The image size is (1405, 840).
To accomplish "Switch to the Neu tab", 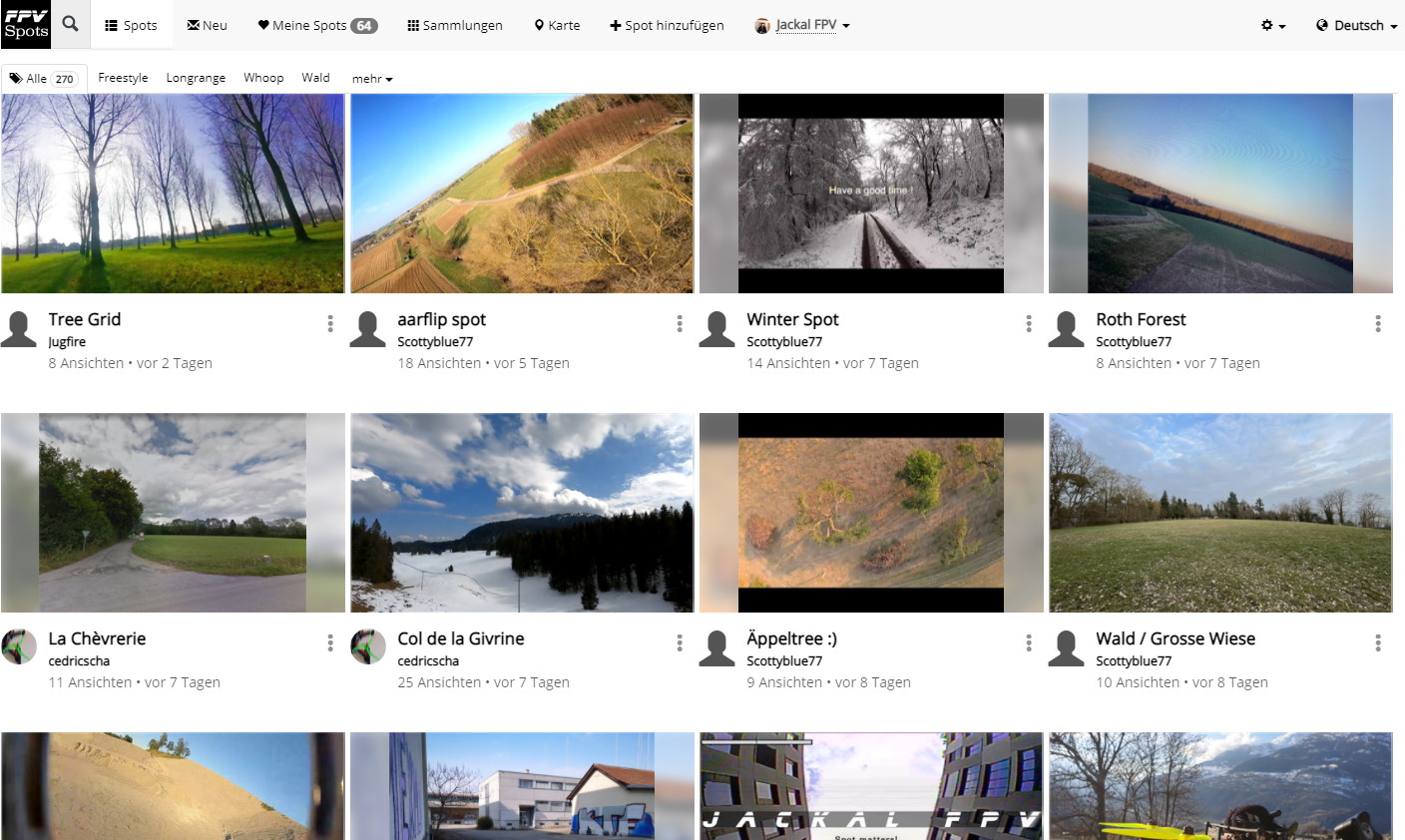I will point(208,25).
